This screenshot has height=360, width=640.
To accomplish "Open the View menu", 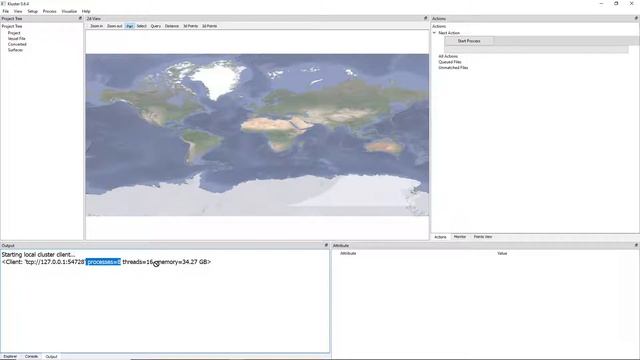I will click(x=18, y=11).
